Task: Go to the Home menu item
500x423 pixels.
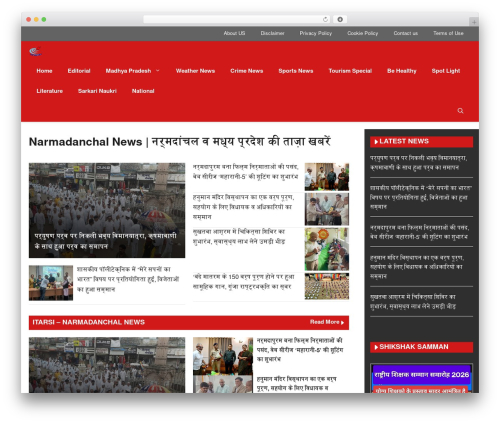Action: [x=44, y=71]
